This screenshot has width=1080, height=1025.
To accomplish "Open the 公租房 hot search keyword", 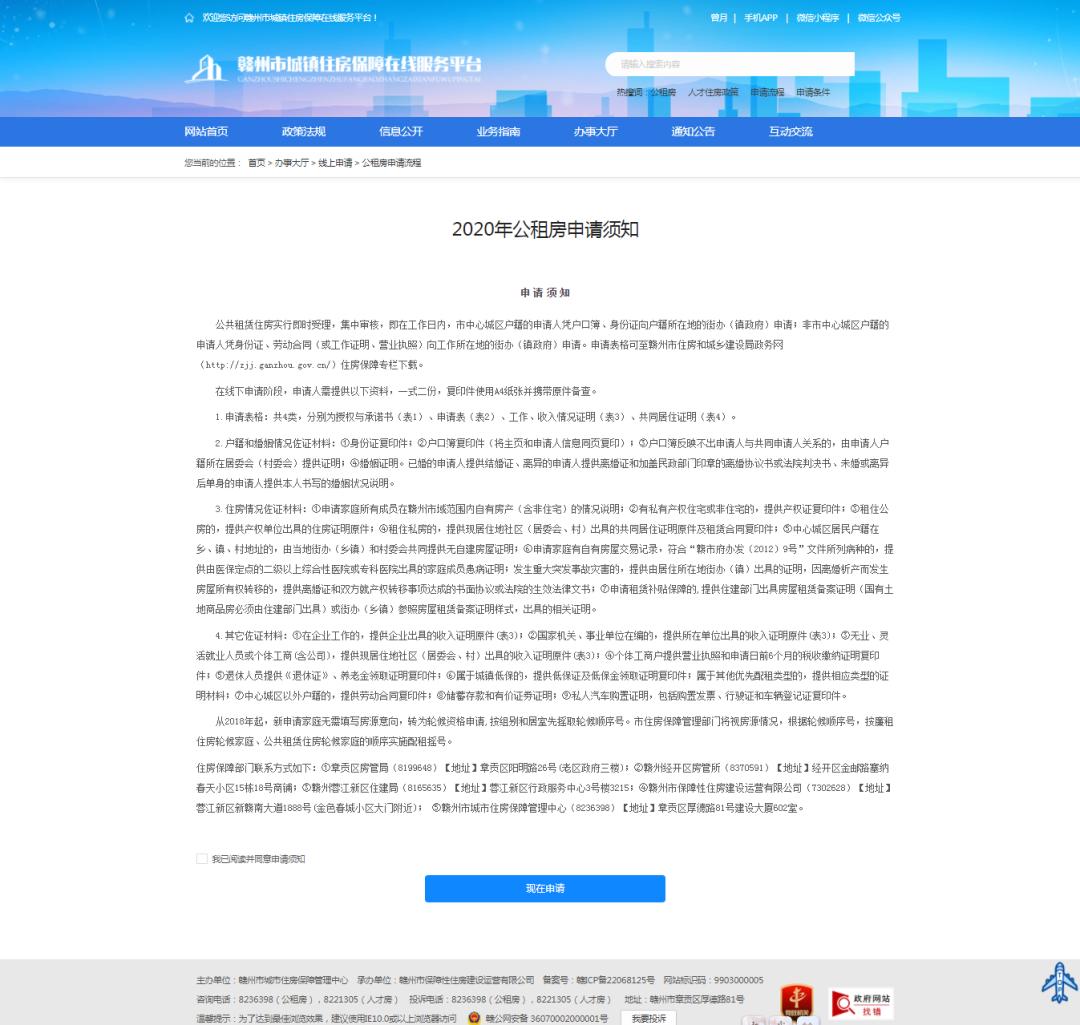I will (x=662, y=92).
